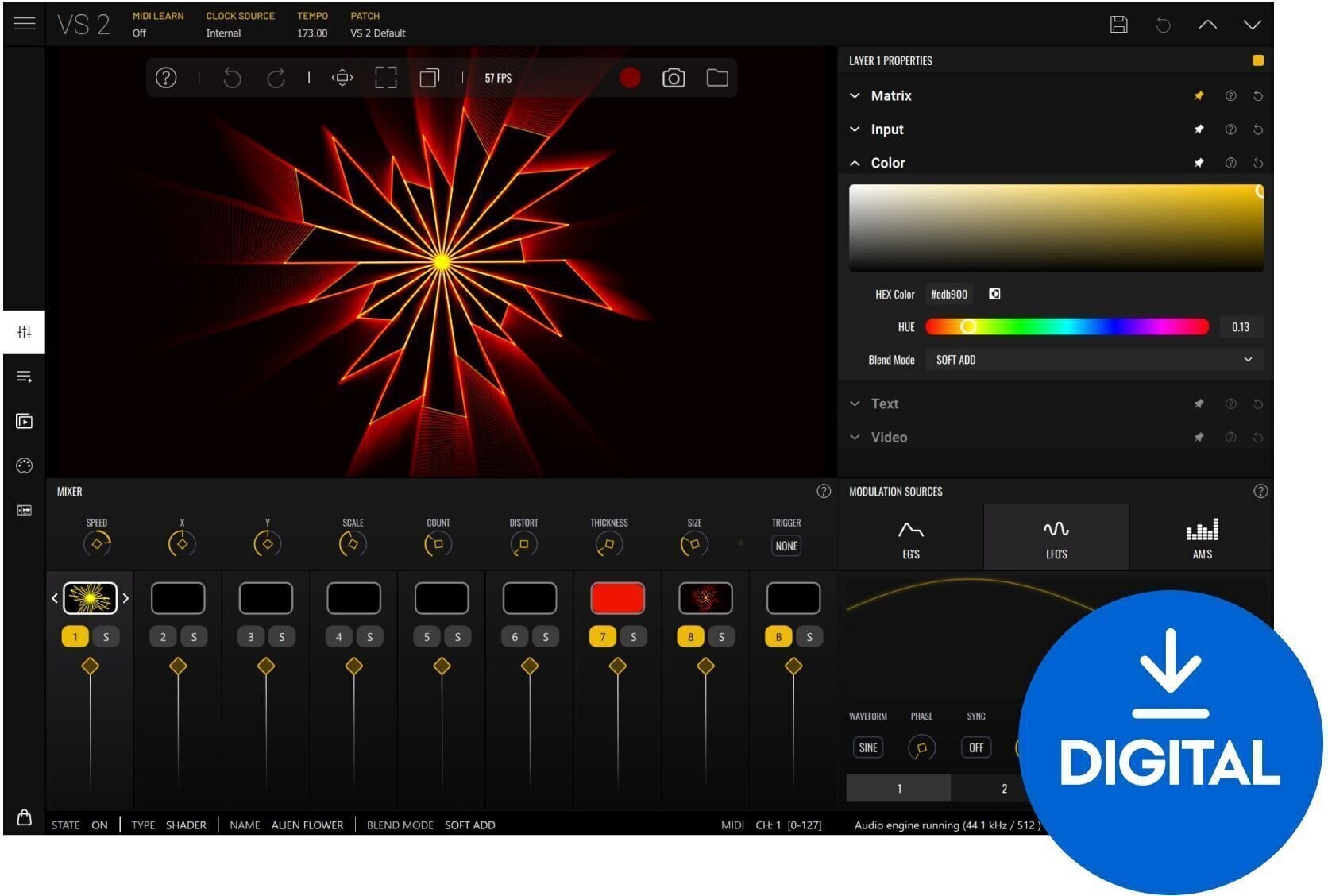Enter fullscreen using the bracket icon
1328x896 pixels.
click(385, 78)
